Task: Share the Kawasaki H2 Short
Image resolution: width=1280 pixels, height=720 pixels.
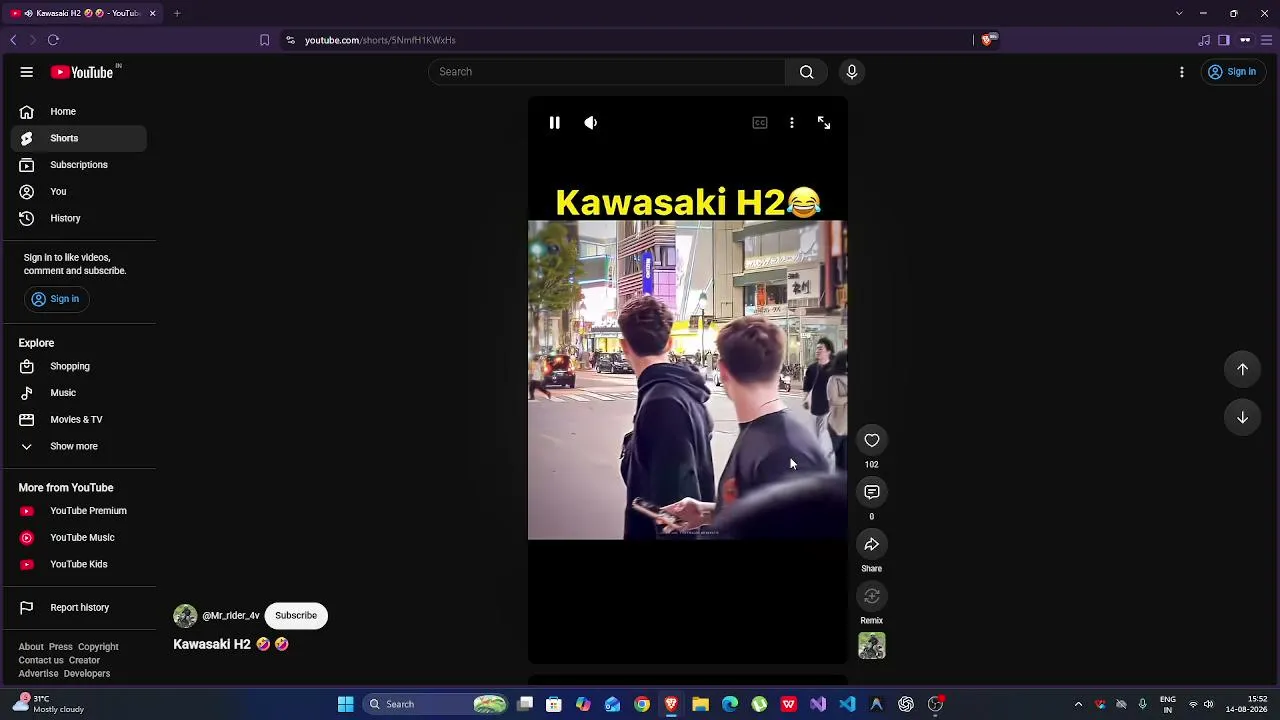Action: tap(872, 545)
